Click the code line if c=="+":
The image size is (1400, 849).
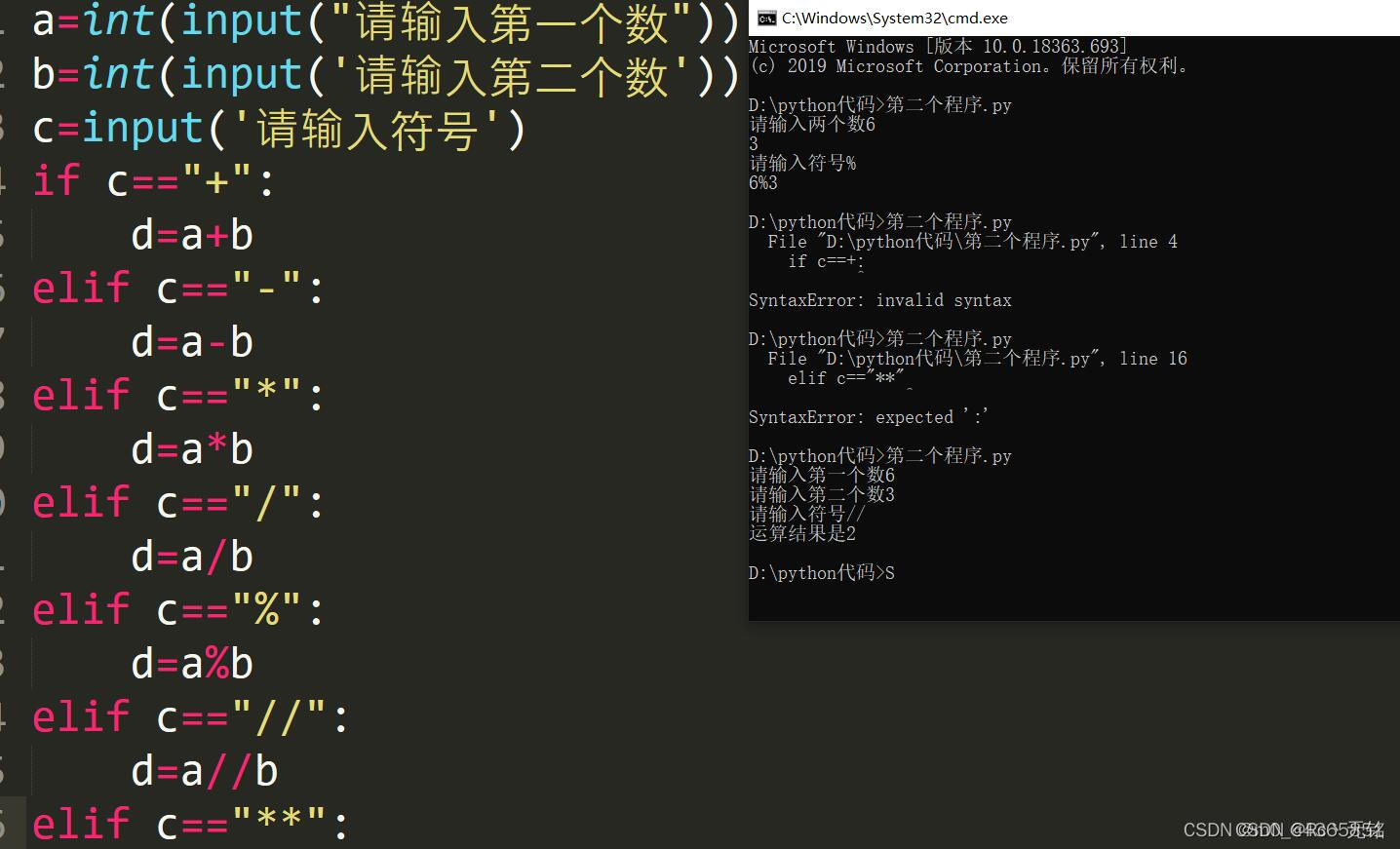tap(153, 181)
